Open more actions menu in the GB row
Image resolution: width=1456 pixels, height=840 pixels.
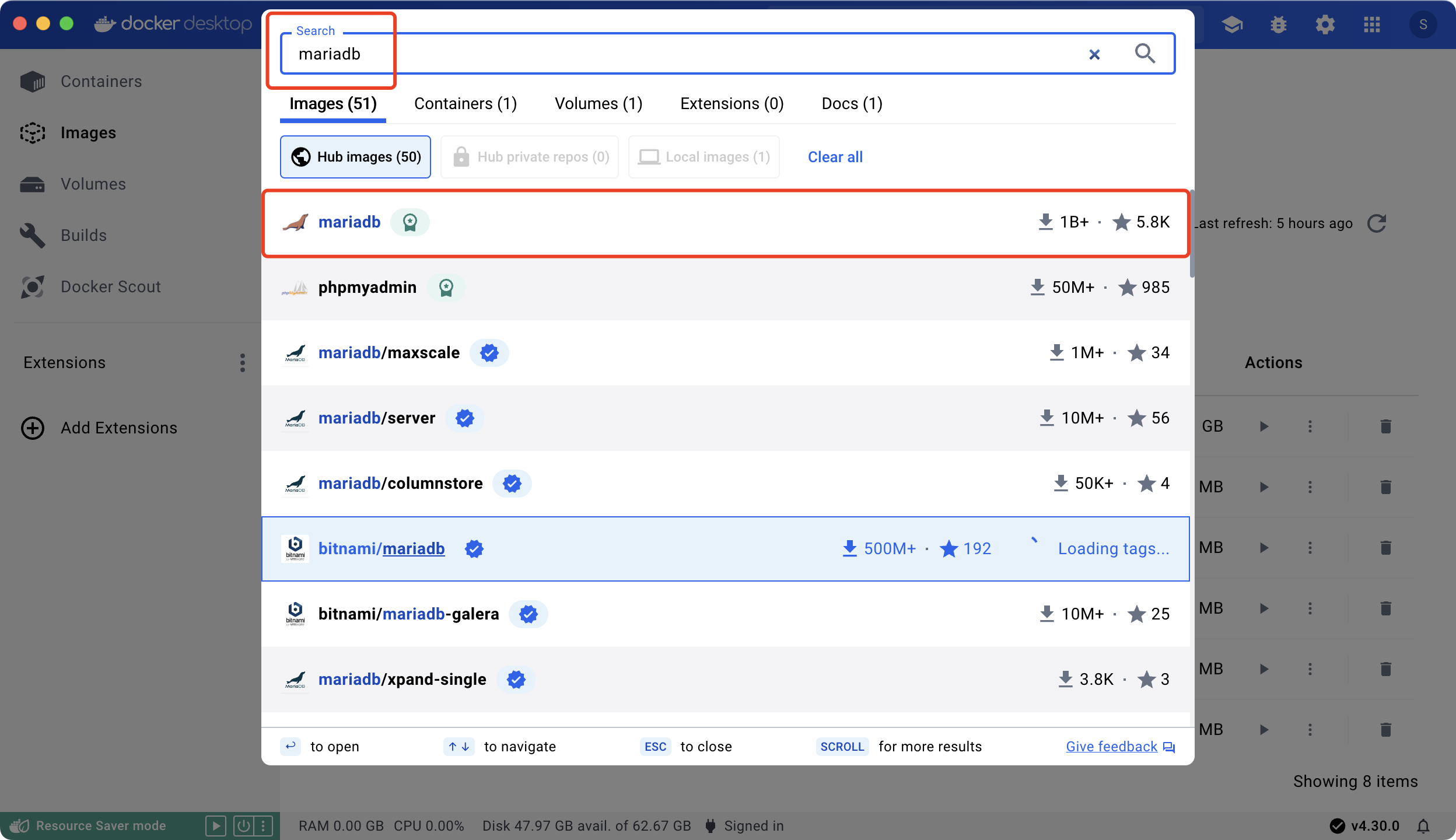tap(1310, 426)
